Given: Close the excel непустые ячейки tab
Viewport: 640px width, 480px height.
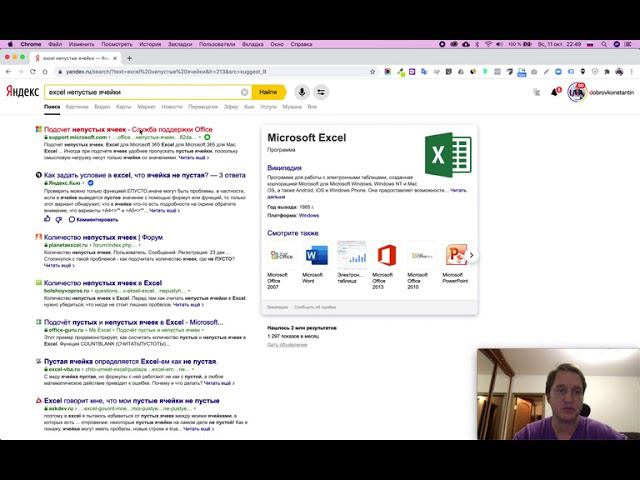Looking at the screenshot, I should (115, 58).
